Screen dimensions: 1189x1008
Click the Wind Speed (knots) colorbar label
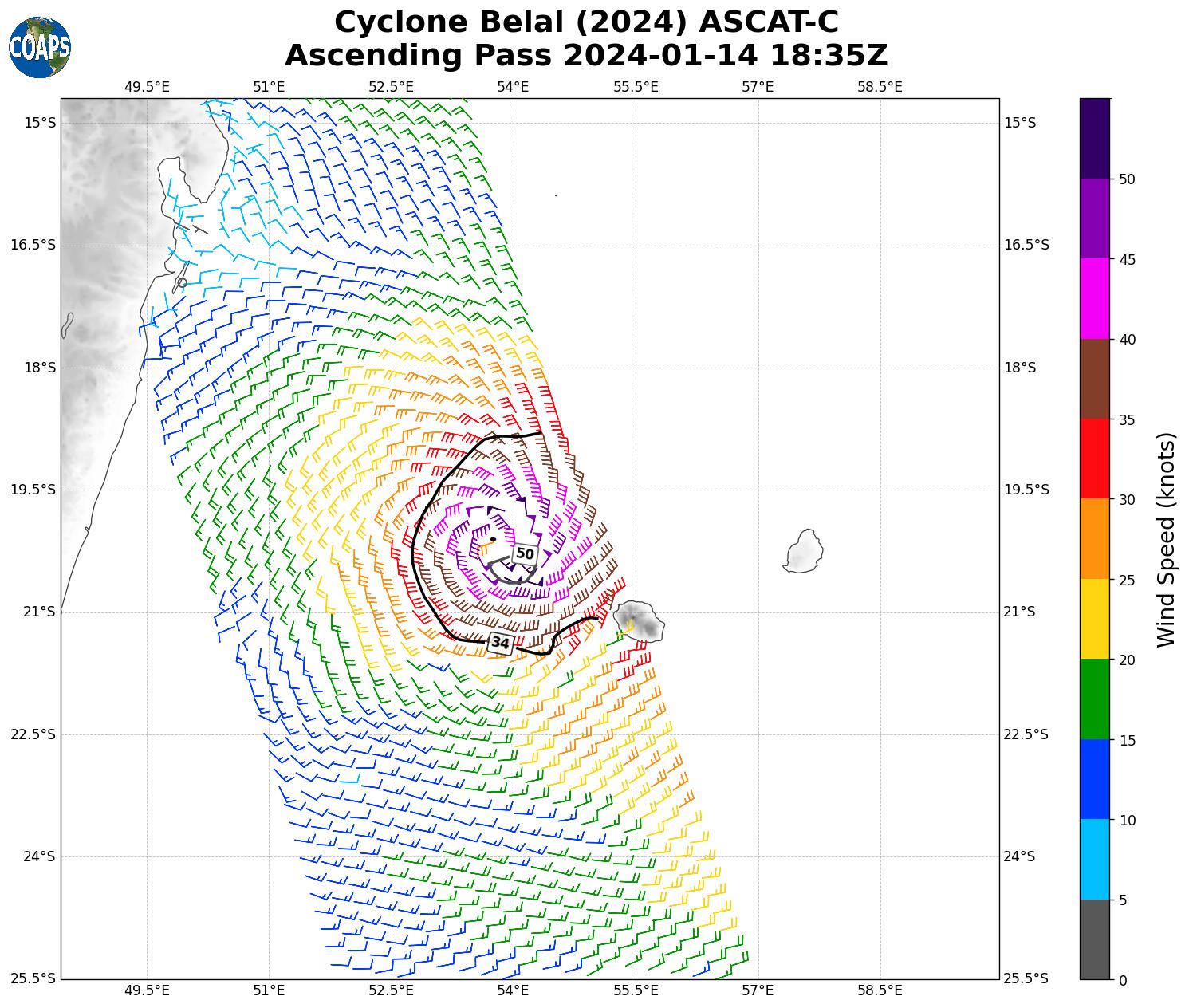point(1166,540)
